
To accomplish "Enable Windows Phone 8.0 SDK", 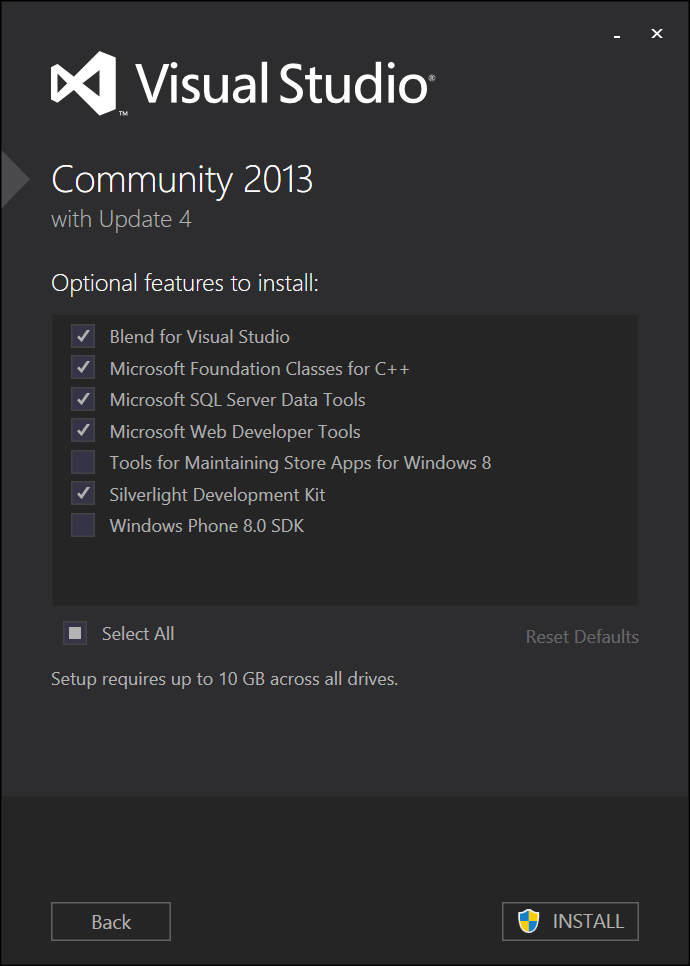I will coord(83,525).
